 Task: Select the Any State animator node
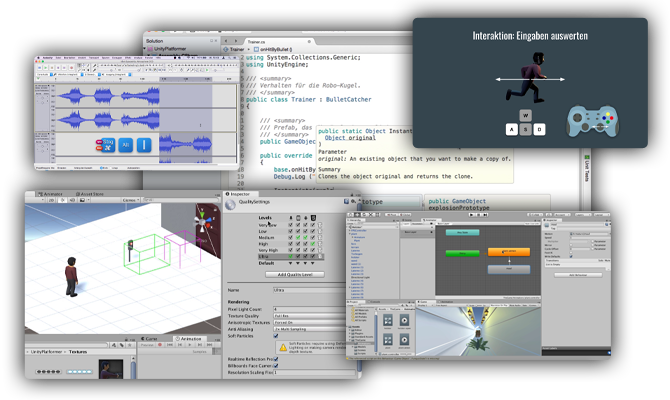click(462, 232)
